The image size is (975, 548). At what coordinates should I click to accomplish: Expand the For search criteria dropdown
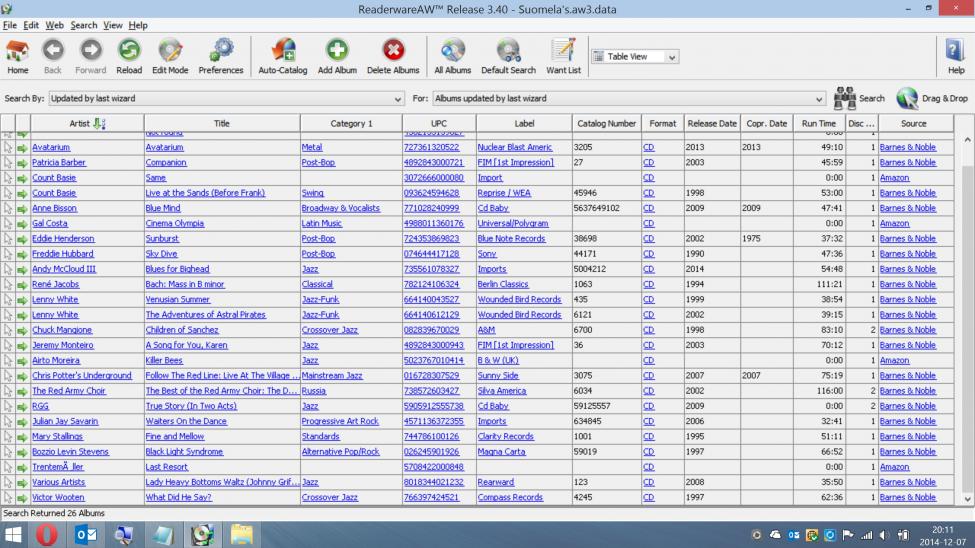point(820,99)
